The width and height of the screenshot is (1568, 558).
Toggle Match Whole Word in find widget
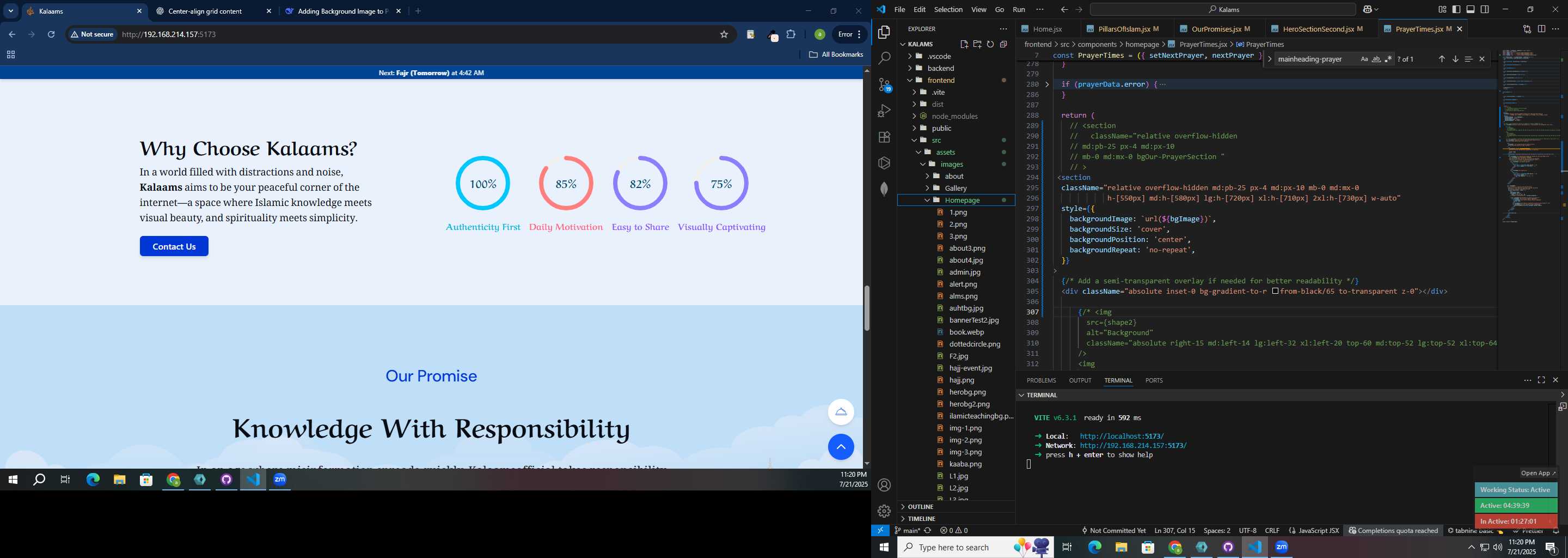1376,59
